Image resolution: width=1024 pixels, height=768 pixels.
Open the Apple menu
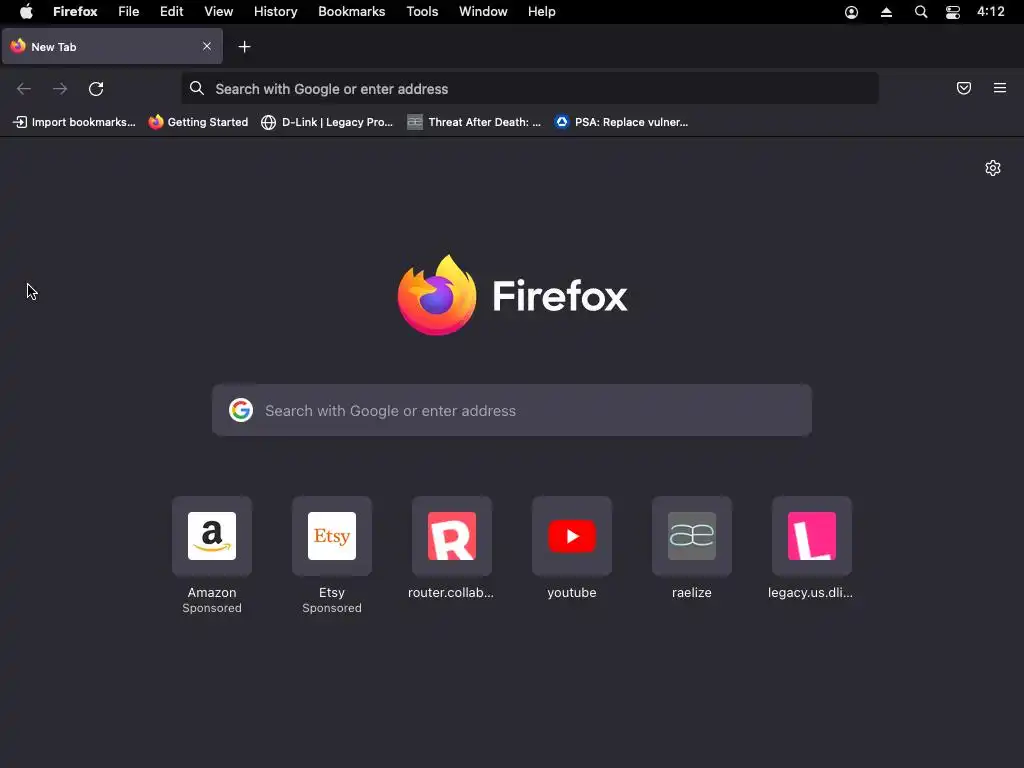tap(26, 12)
